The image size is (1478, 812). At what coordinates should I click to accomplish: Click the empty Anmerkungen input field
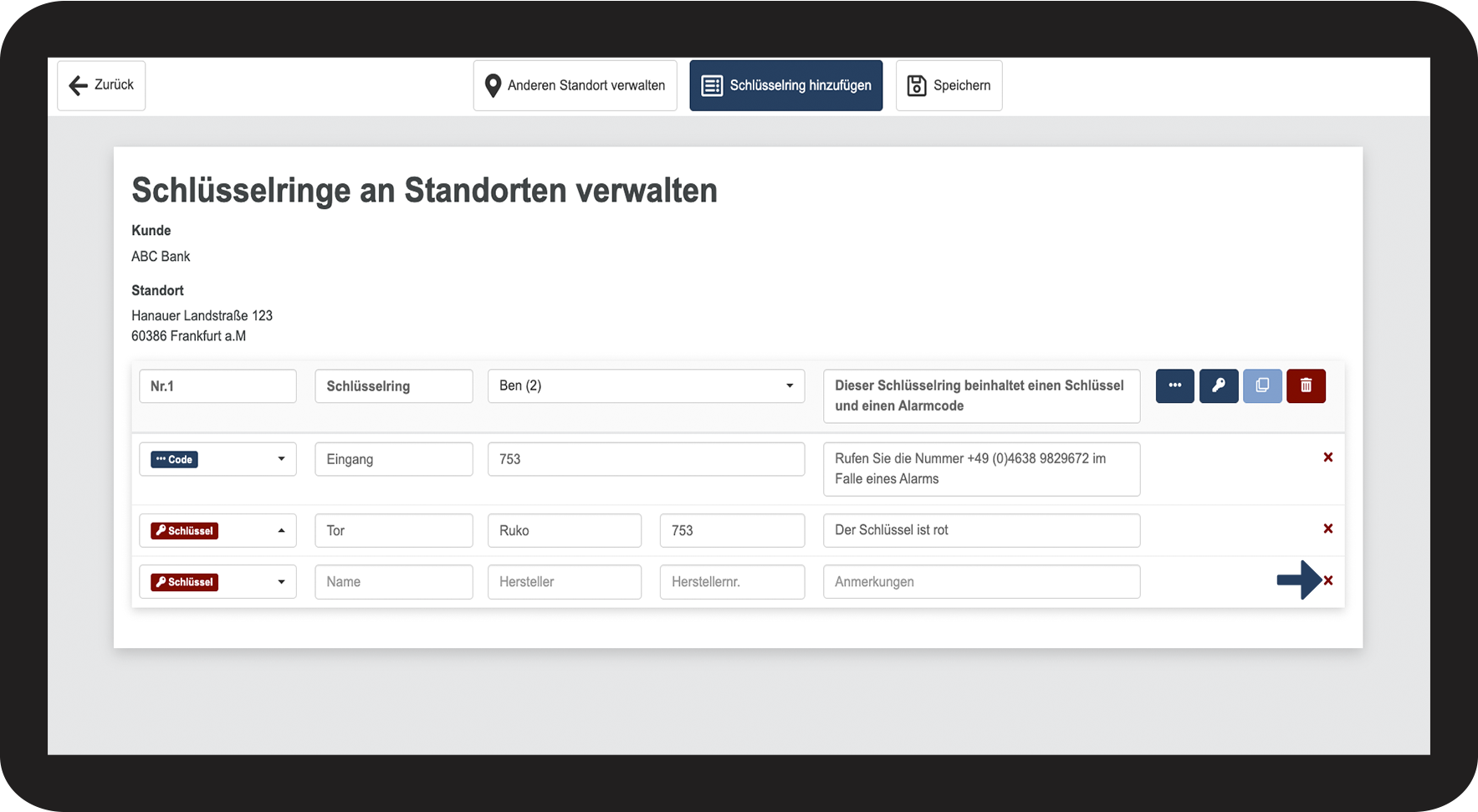[981, 582]
